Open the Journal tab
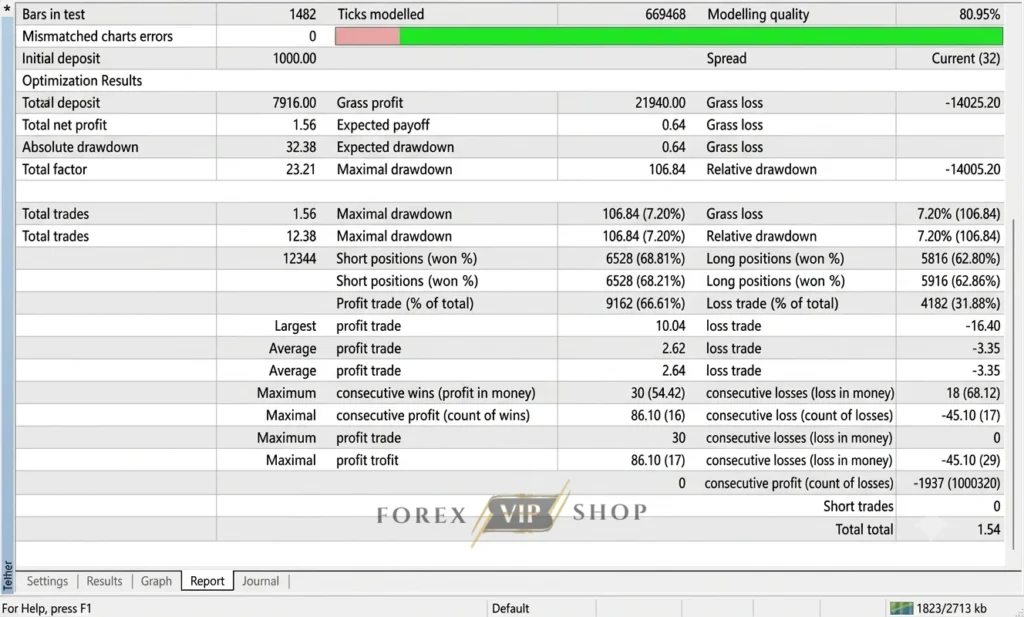Viewport: 1024px width, 617px height. tap(261, 581)
